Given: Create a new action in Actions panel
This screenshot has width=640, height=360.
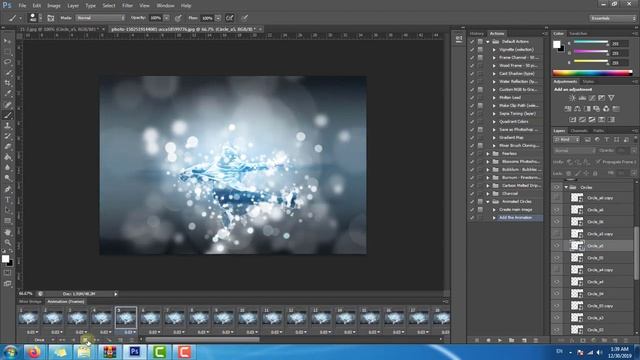Looking at the screenshot, I should click(524, 340).
